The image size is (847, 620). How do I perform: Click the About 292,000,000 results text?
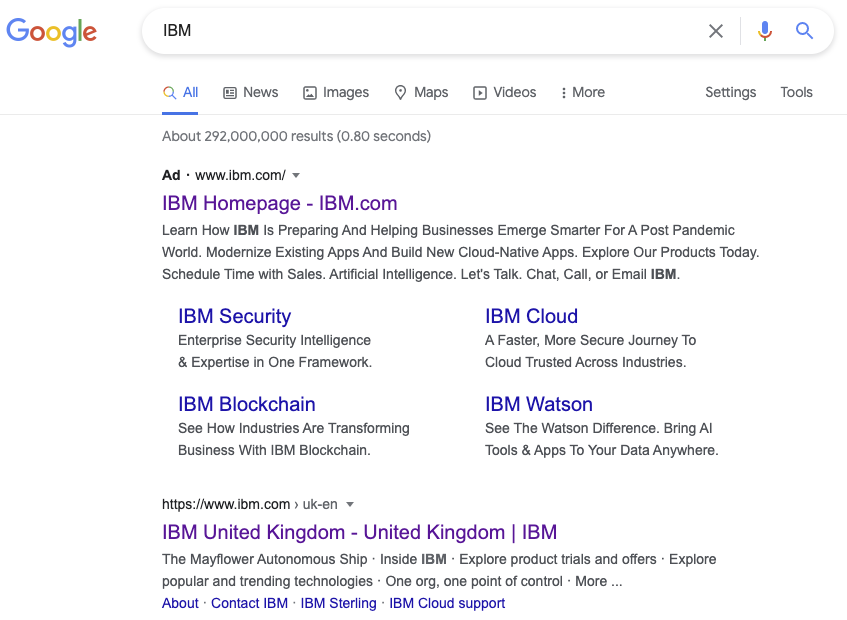coord(296,136)
